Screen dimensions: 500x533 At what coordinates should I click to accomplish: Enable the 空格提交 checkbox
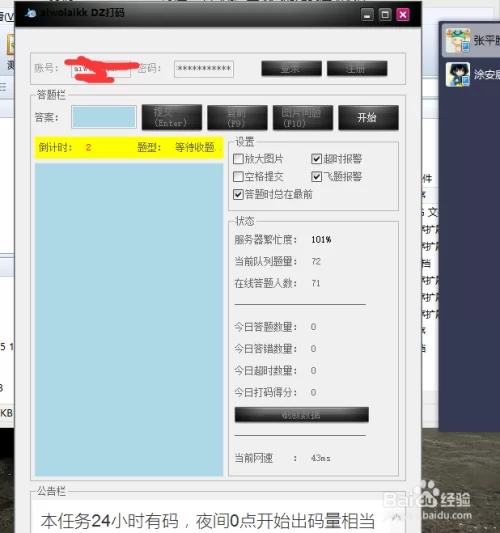238,176
